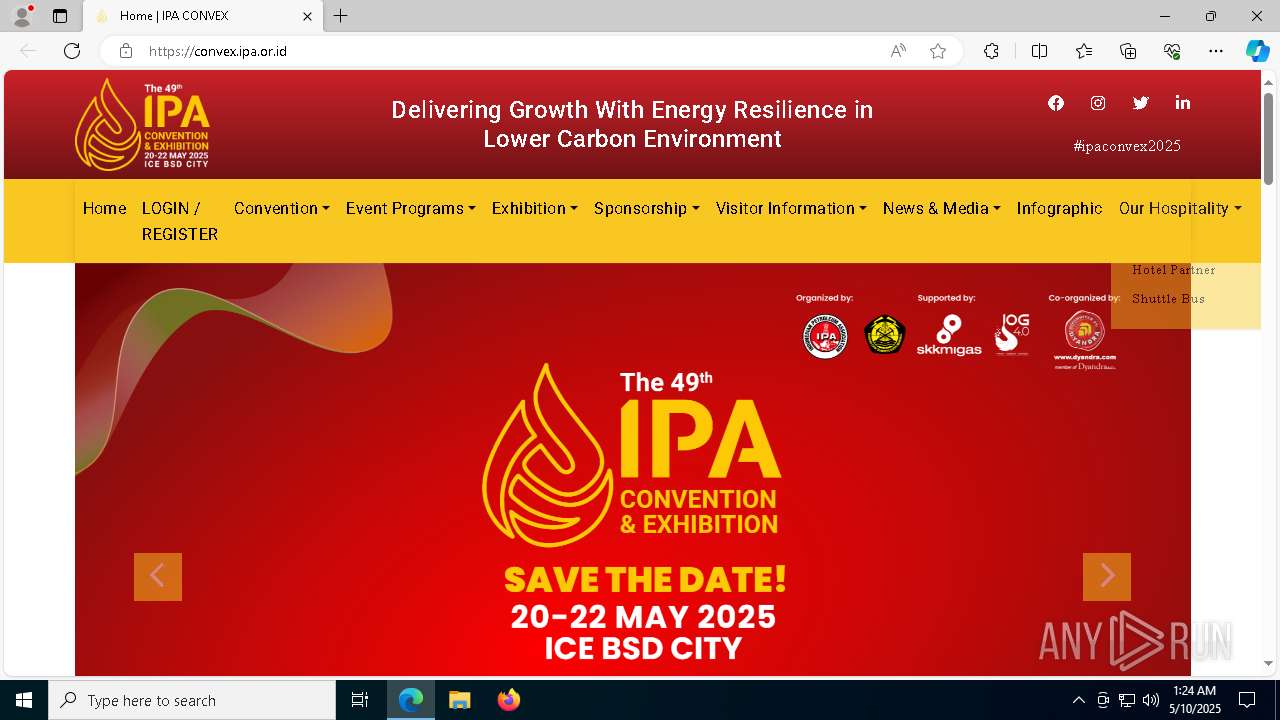Open Action Center notifications icon

tap(1247, 700)
